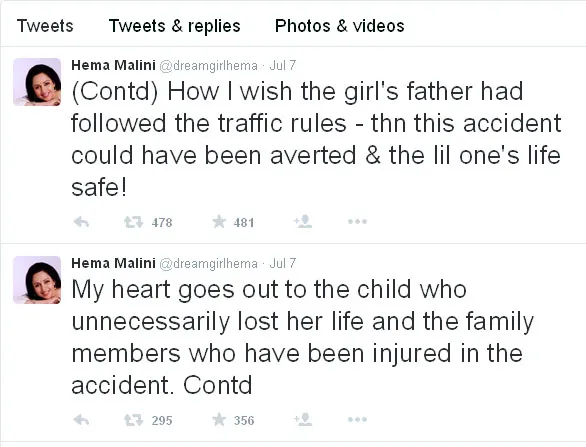
Task: Follow user icon on the second tweet
Action: [303, 419]
